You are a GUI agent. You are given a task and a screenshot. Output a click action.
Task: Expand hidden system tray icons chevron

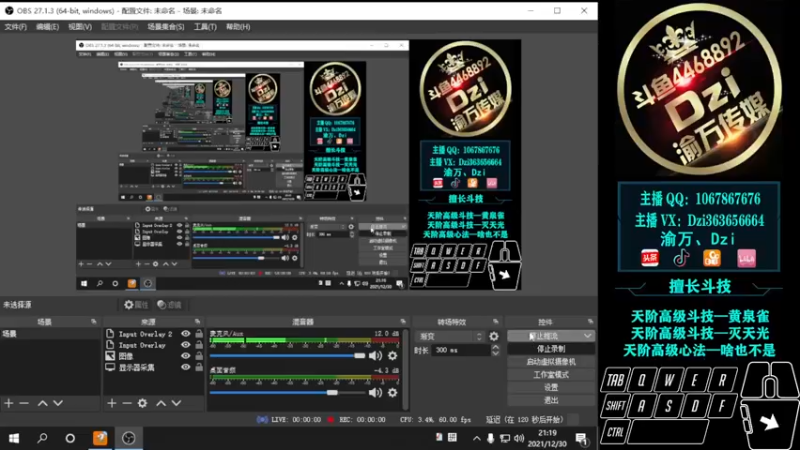click(x=476, y=438)
